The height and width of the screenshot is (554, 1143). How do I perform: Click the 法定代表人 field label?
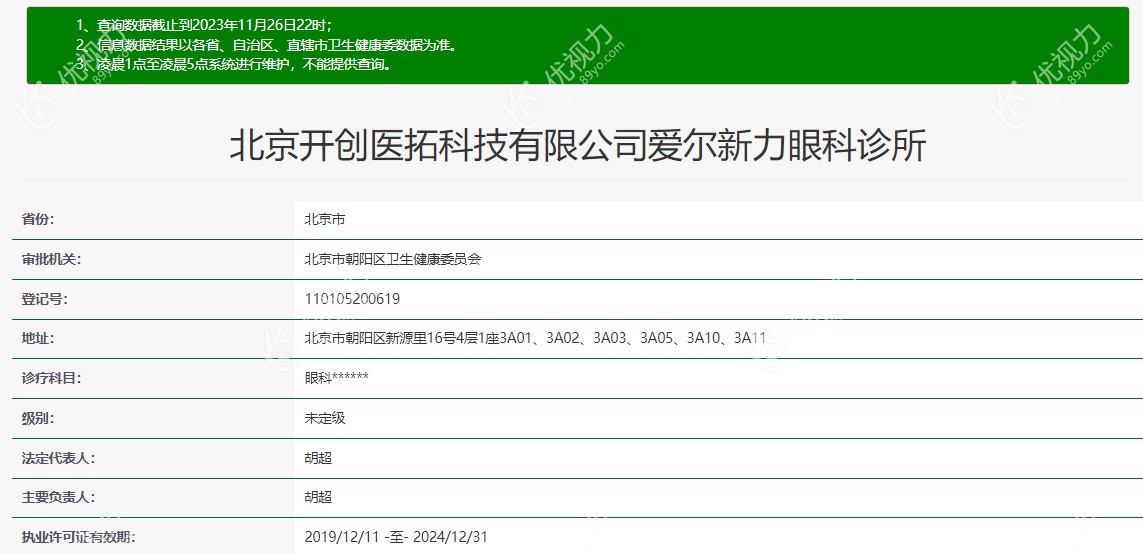click(58, 459)
